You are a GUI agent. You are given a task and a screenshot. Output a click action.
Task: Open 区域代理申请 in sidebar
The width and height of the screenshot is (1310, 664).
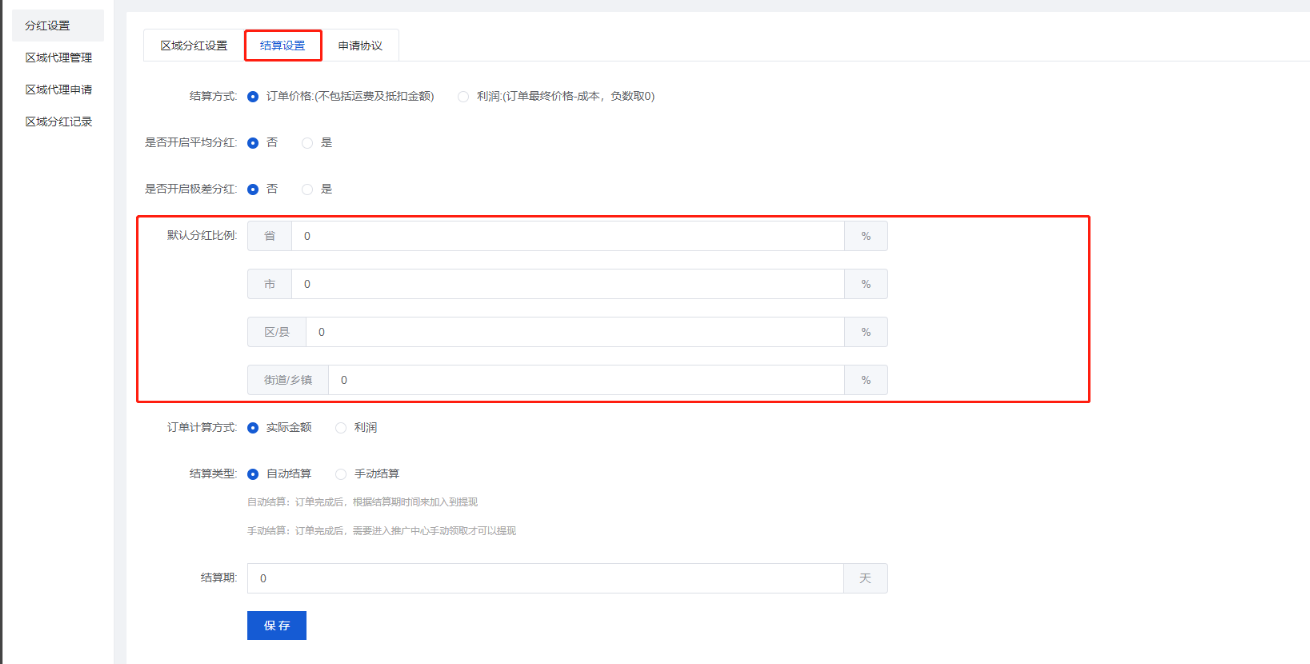(59, 90)
